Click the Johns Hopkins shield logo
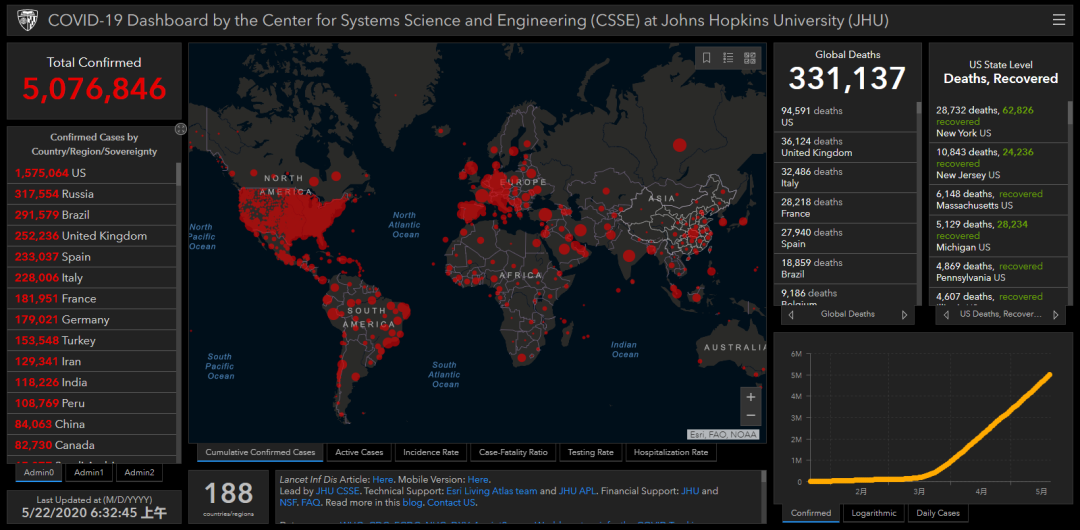 27,20
